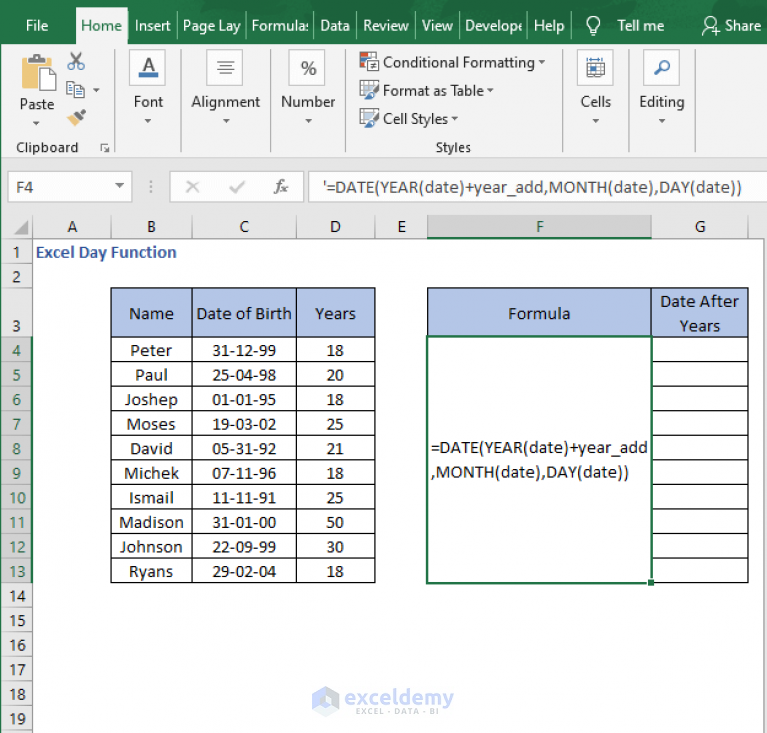Expand the Font group arrow
This screenshot has width=767, height=733.
pyautogui.click(x=148, y=121)
